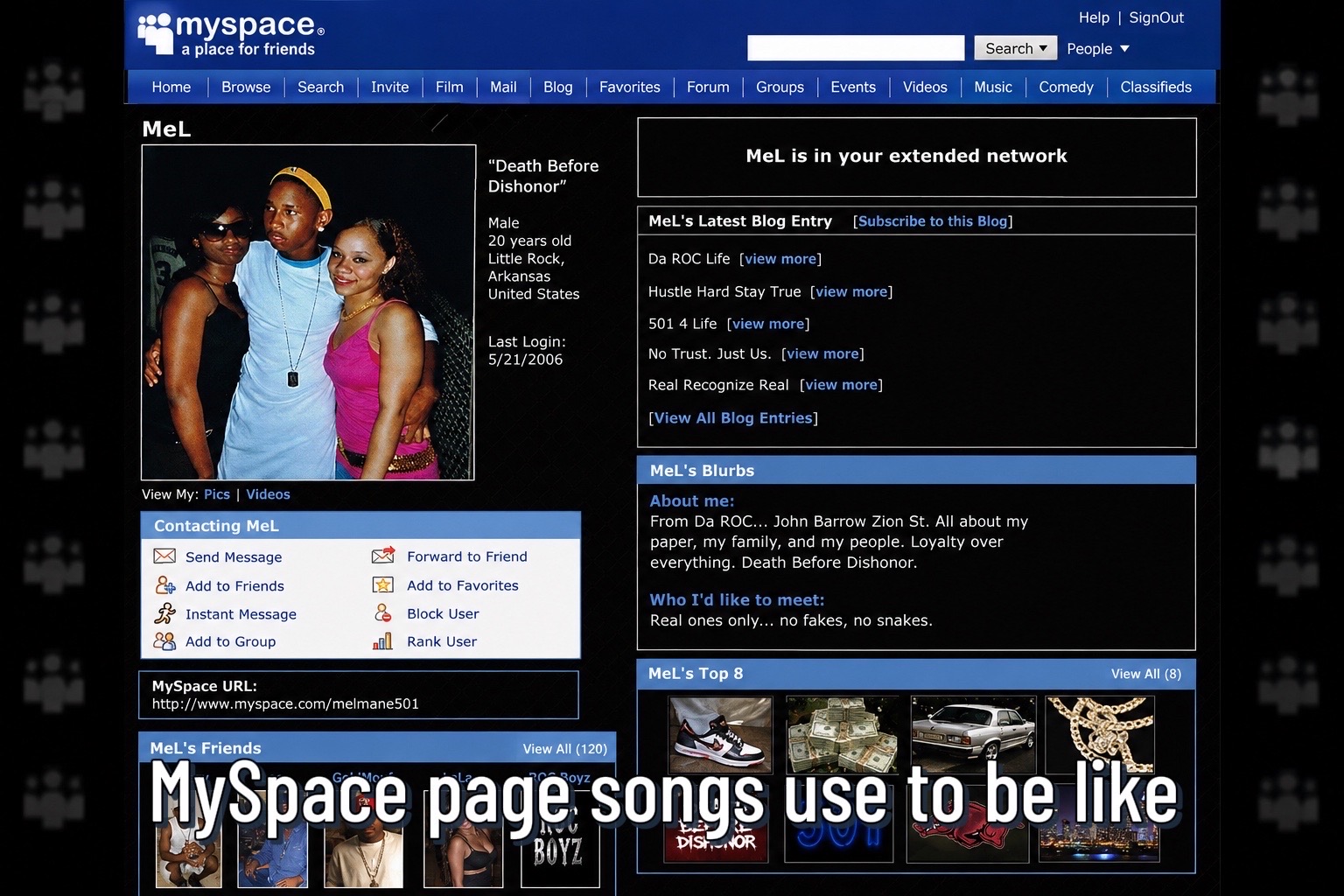The width and height of the screenshot is (1344, 896).
Task: Click the Help link
Action: coord(1094,17)
